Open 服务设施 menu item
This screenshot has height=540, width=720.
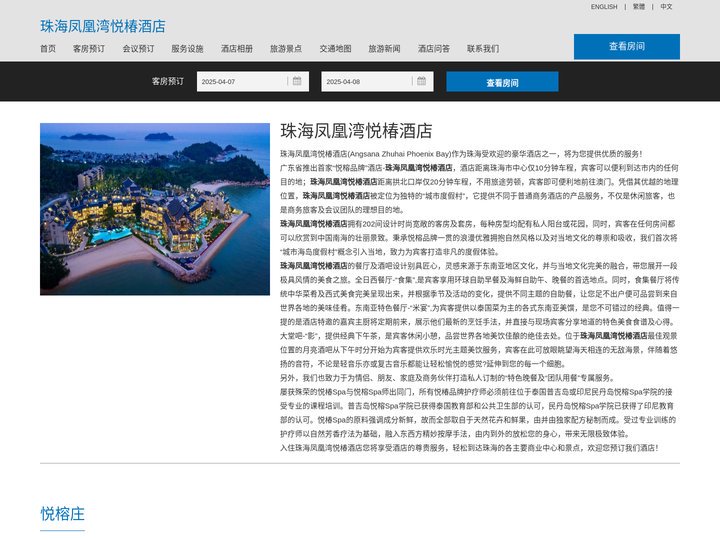(187, 49)
